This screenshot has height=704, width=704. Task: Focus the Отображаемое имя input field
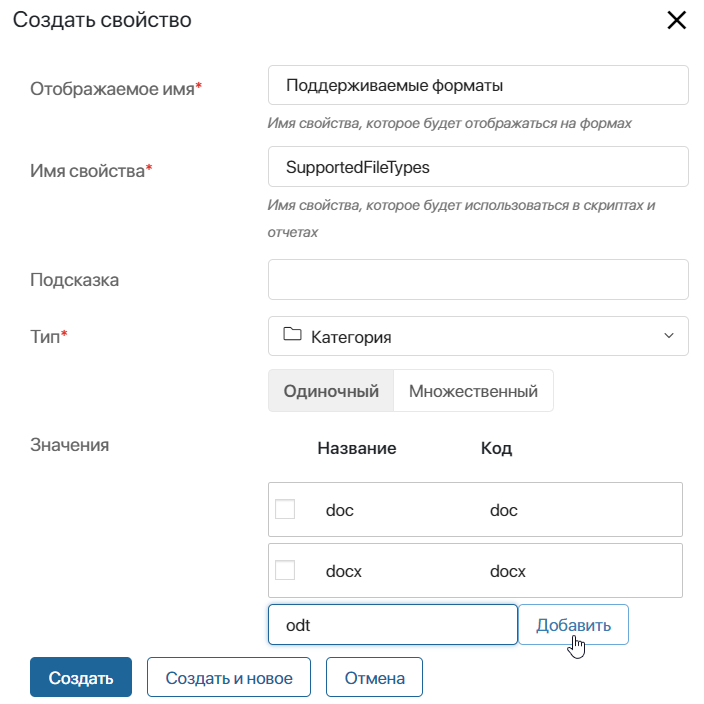pyautogui.click(x=478, y=85)
